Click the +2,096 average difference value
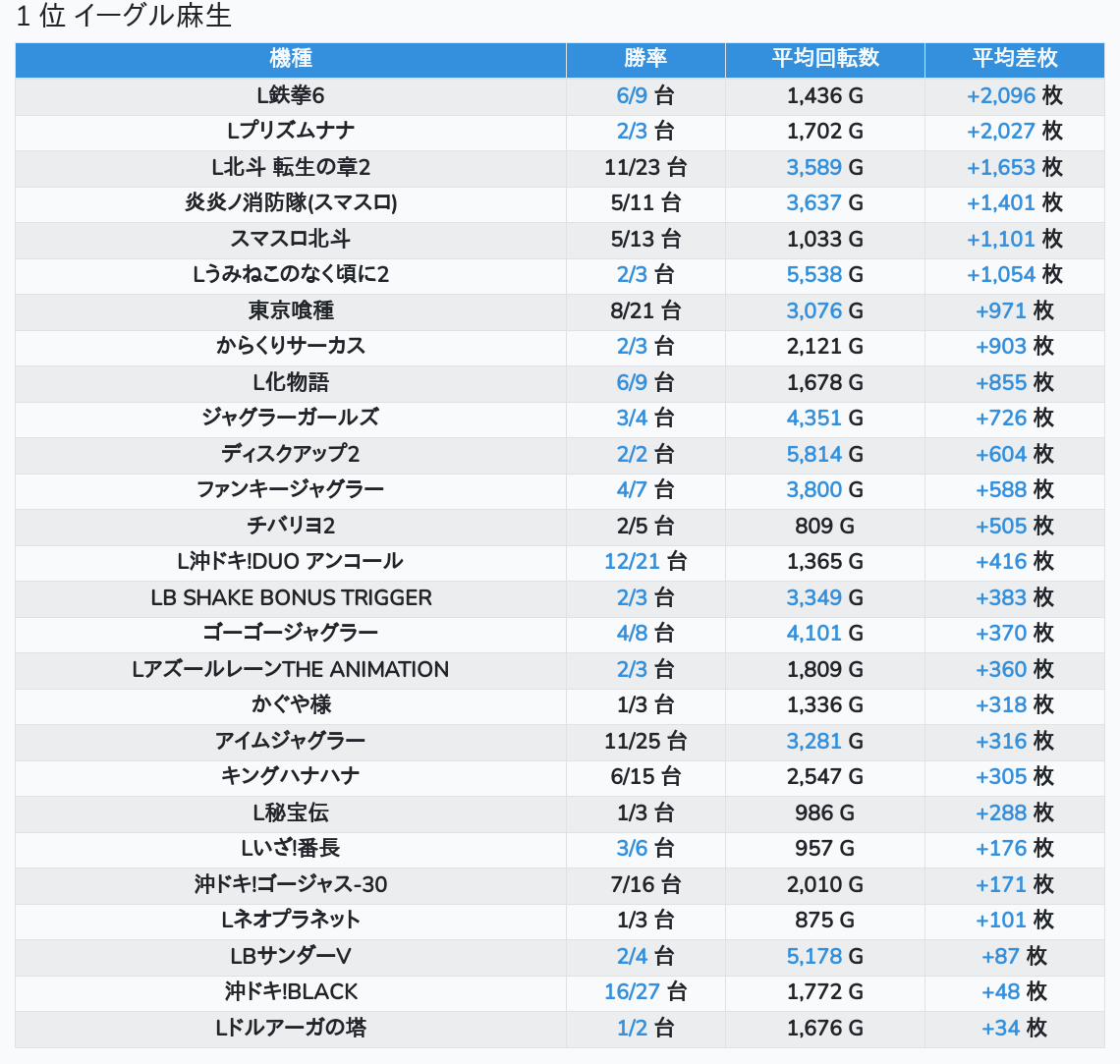This screenshot has height=1064, width=1120. click(1001, 95)
